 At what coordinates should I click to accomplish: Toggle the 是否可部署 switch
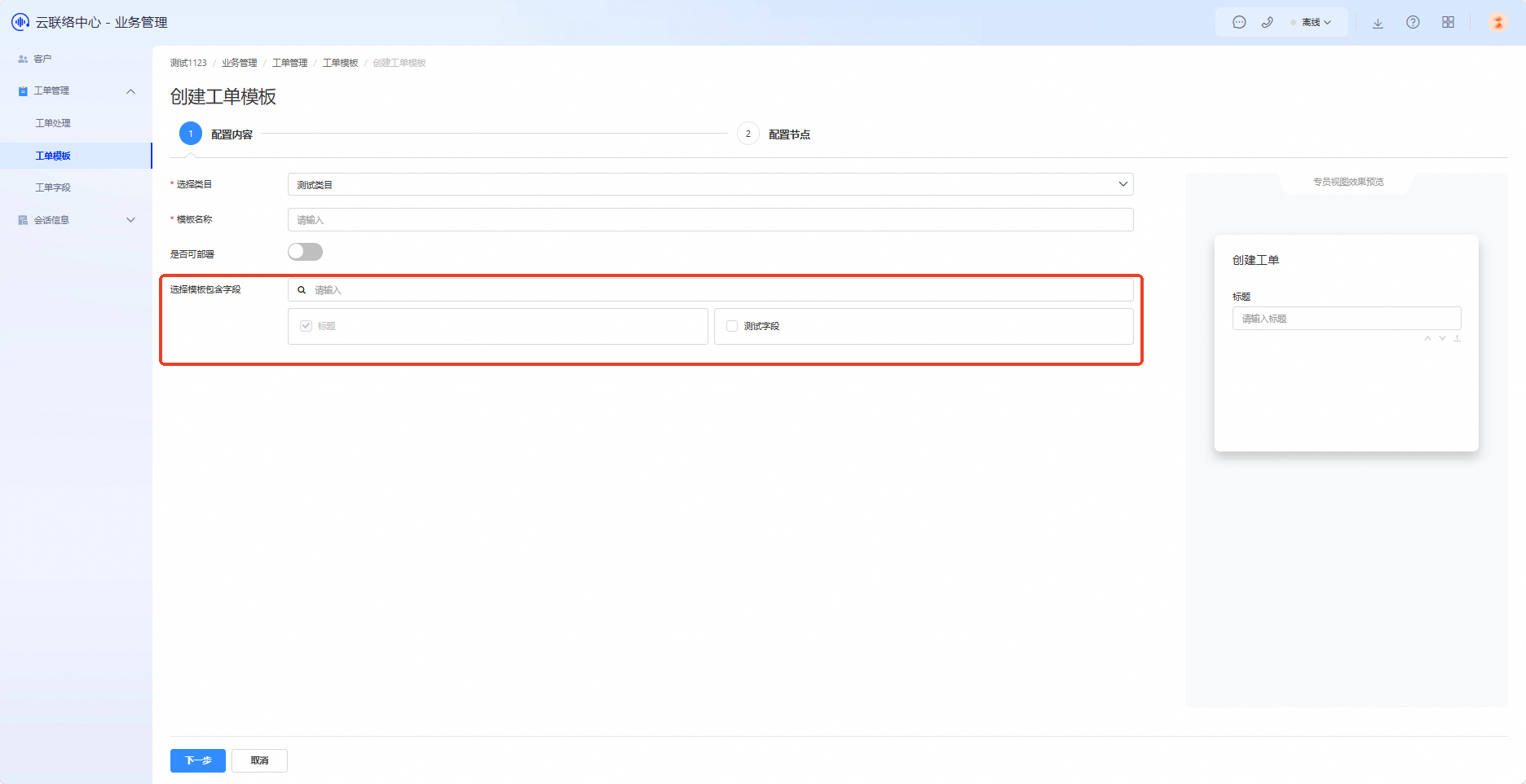pyautogui.click(x=305, y=252)
